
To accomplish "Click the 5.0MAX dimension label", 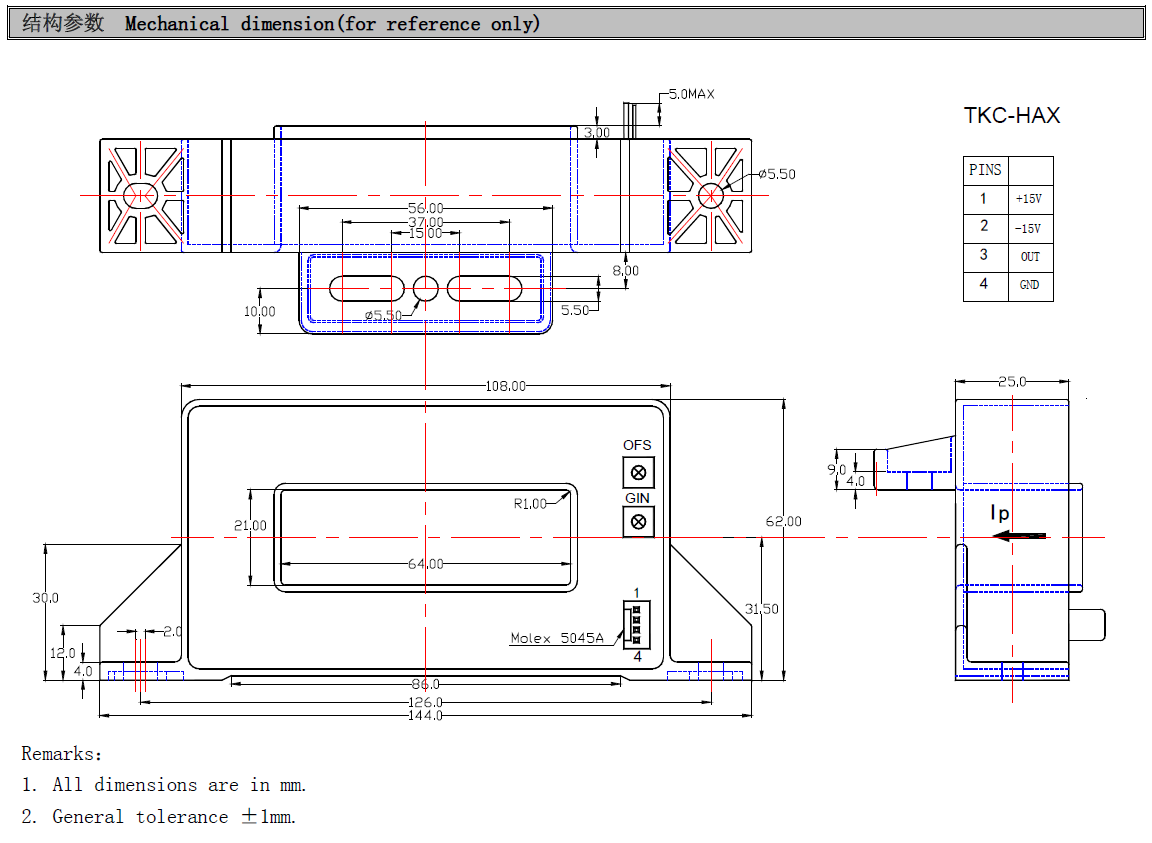I will pos(692,94).
